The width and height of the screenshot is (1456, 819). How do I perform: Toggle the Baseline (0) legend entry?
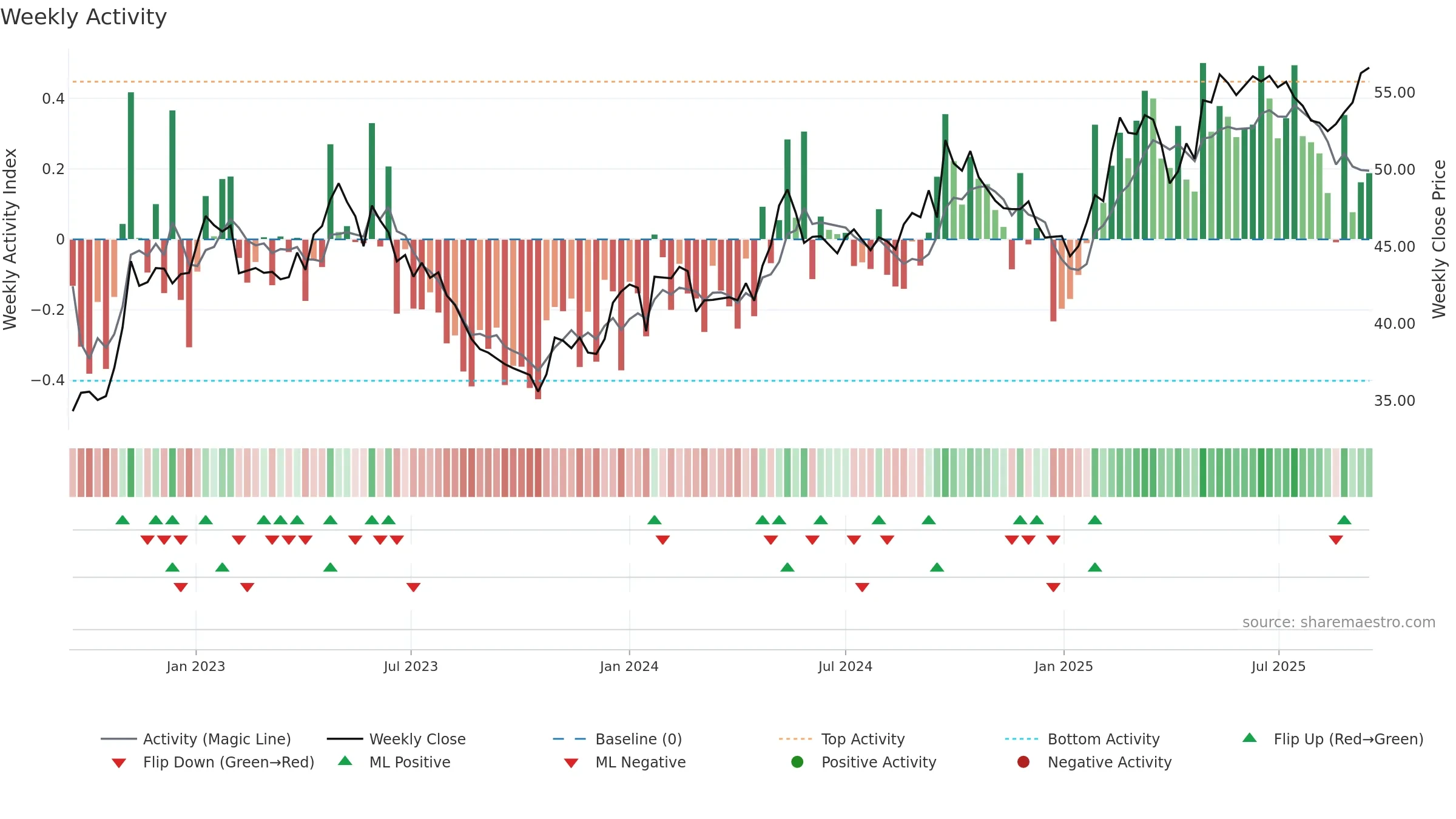point(618,739)
